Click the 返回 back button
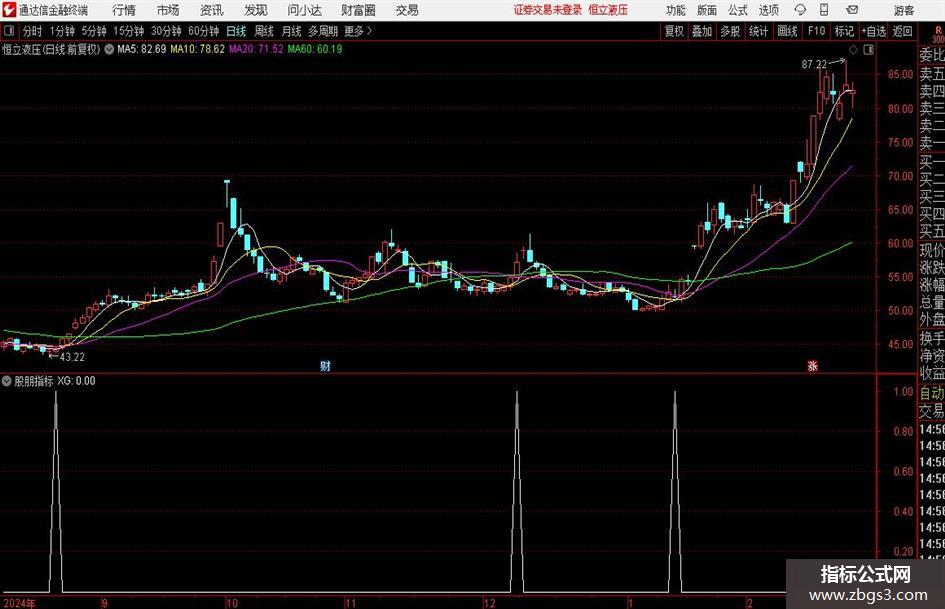The image size is (945, 609). click(902, 31)
